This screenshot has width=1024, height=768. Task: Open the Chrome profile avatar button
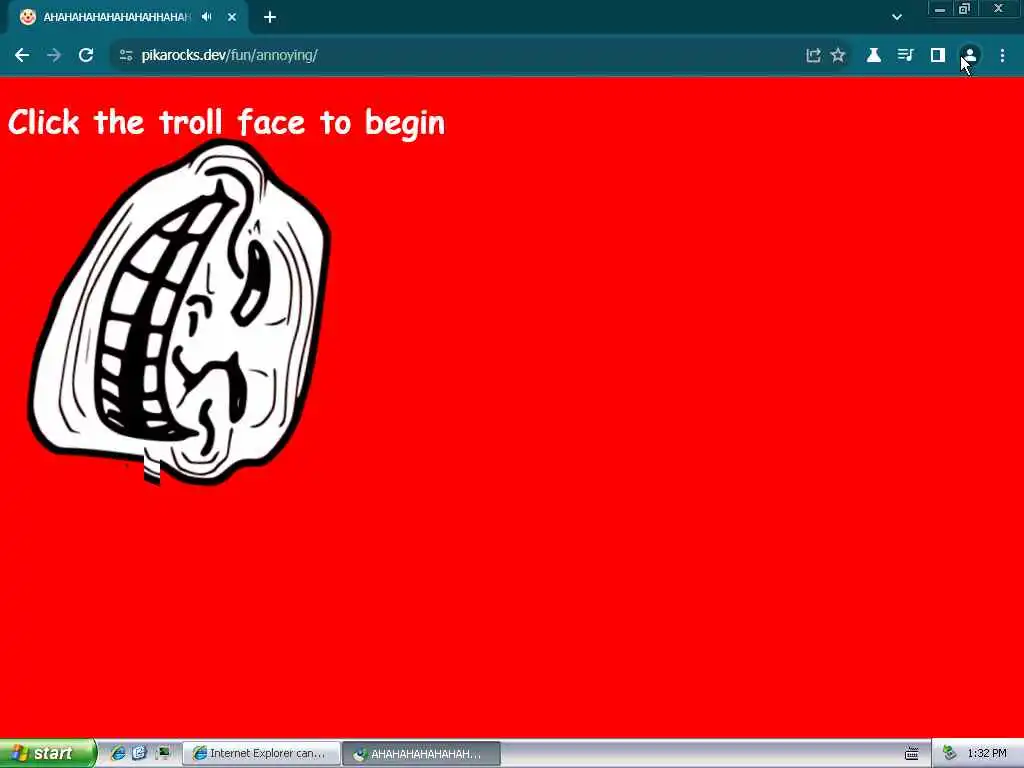tap(970, 56)
